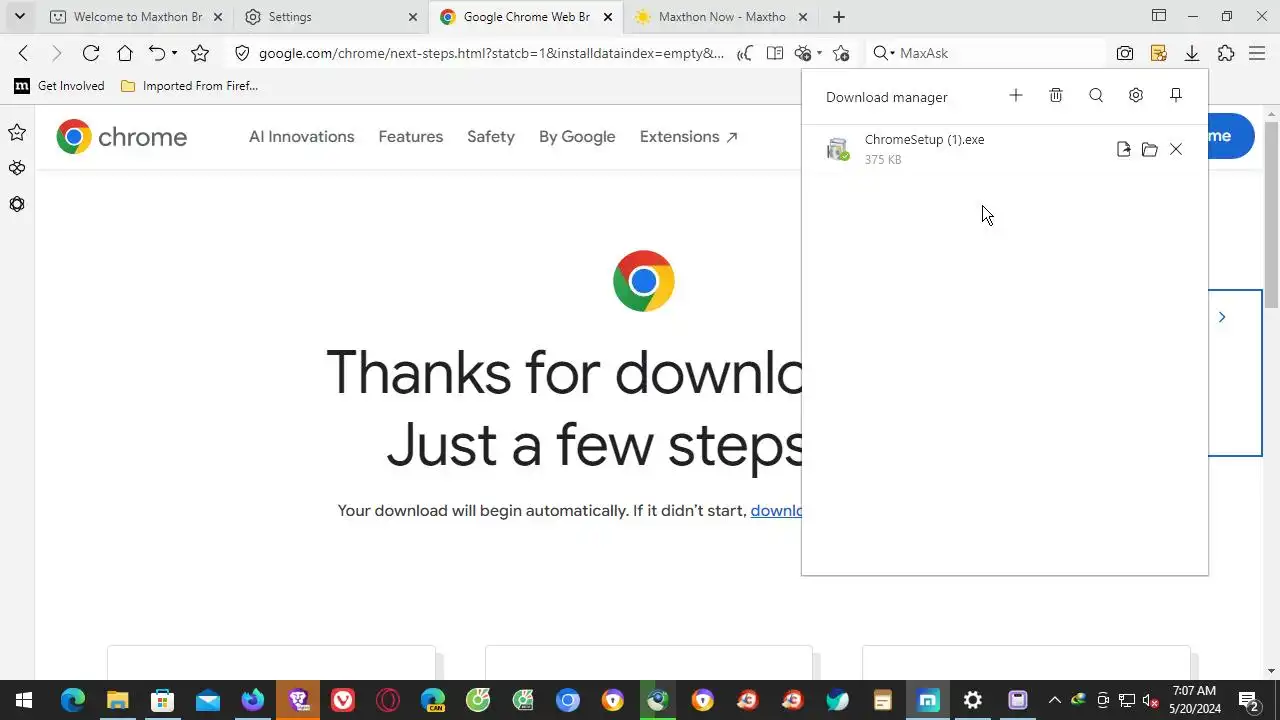Open the taskbar clock showing 7:07 AM
This screenshot has height=720, width=1280.
click(x=1195, y=700)
